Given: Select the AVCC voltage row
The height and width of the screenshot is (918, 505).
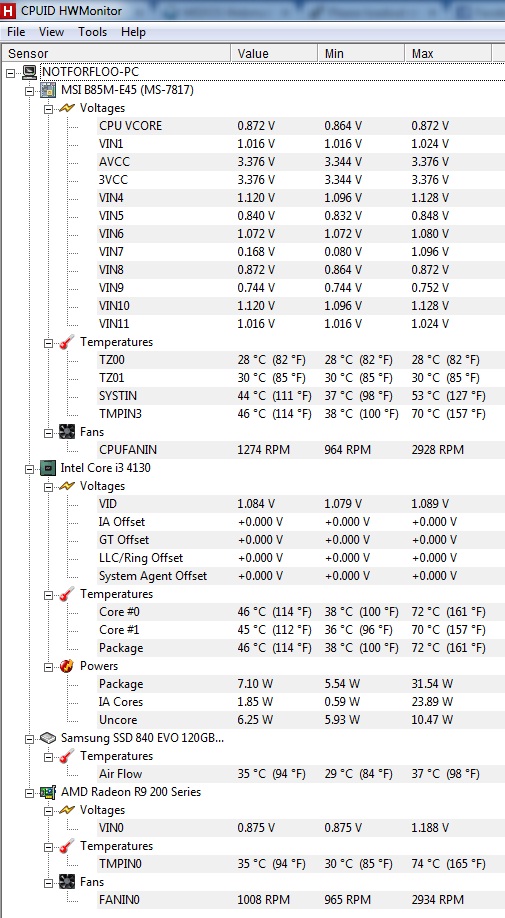Looking at the screenshot, I should (301, 162).
